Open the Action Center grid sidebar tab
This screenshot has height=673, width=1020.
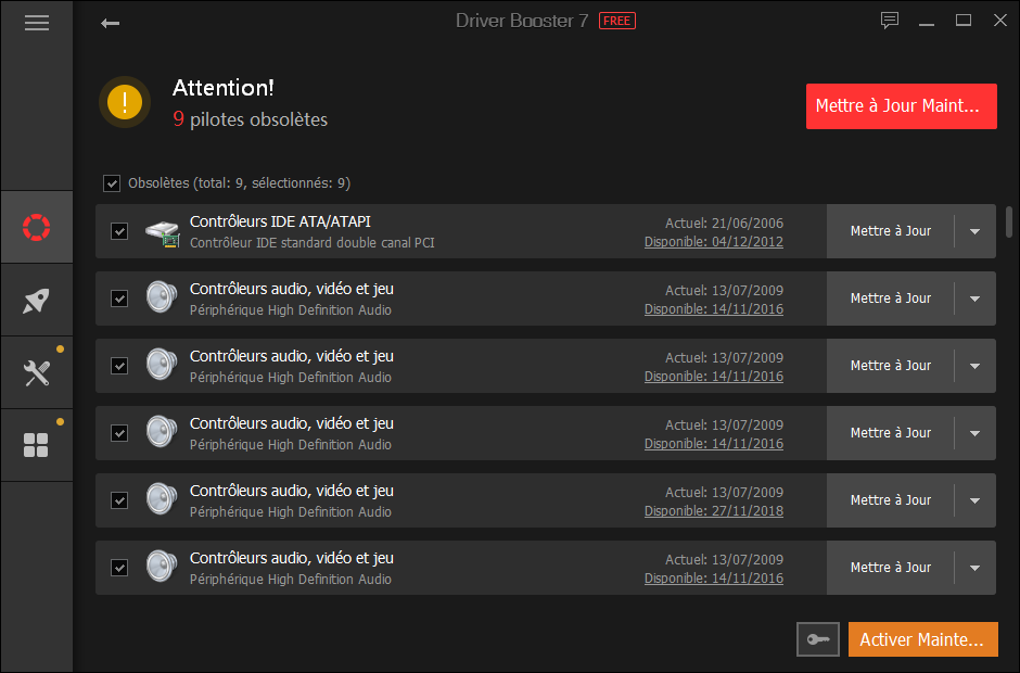[36, 445]
